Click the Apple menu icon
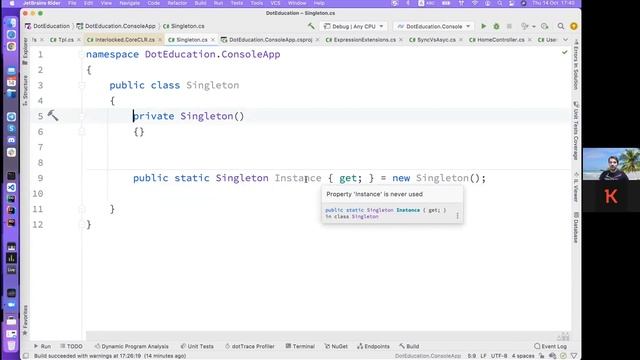This screenshot has height=360, width=640. click(12, 3)
